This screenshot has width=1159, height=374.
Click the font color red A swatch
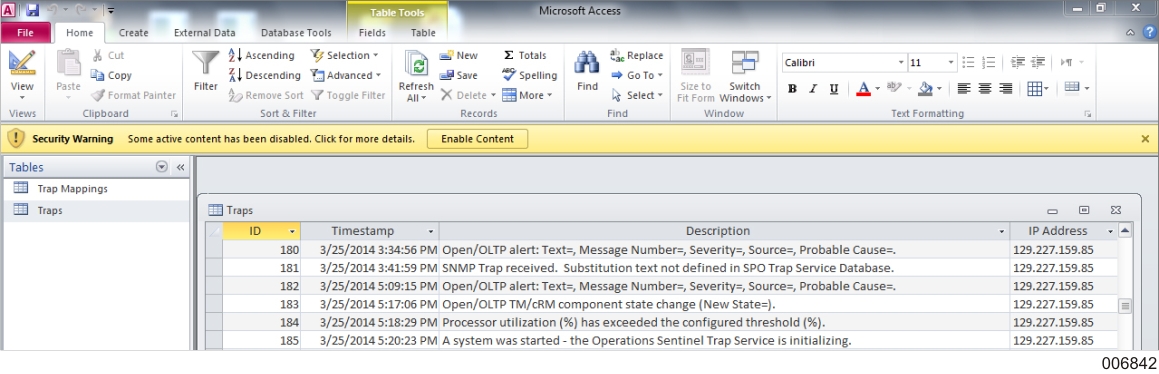coord(863,89)
